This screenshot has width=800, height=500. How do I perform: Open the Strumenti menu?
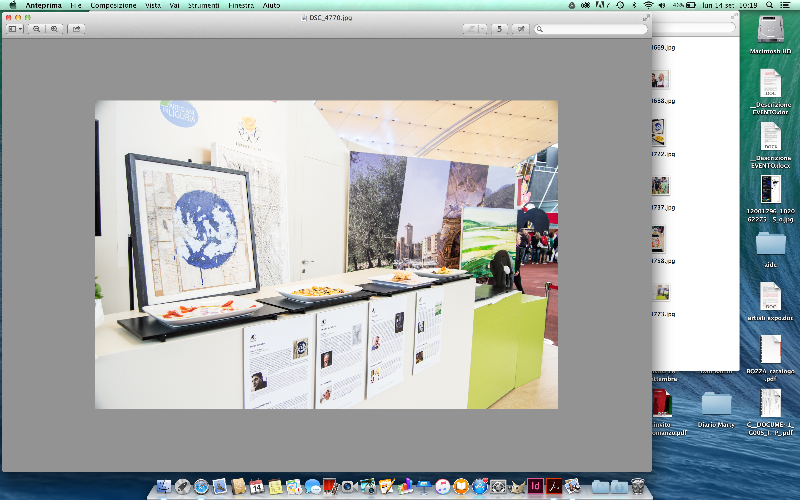[x=204, y=5]
